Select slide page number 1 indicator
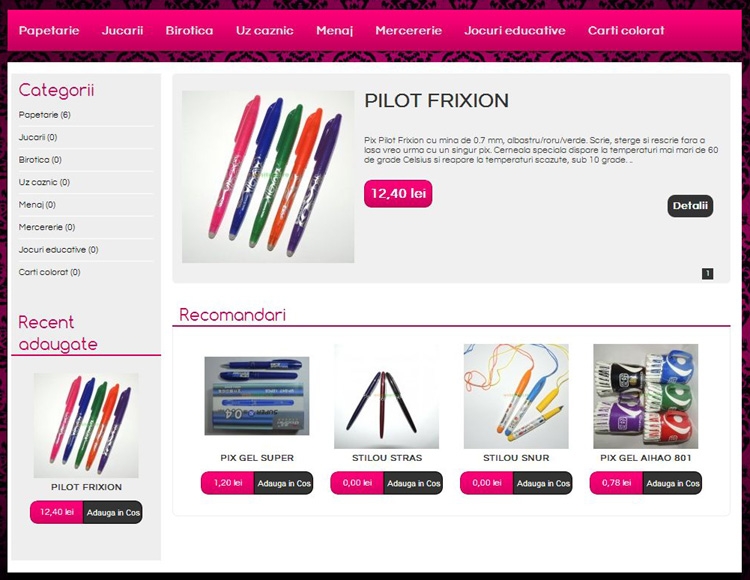750x580 pixels. point(707,274)
